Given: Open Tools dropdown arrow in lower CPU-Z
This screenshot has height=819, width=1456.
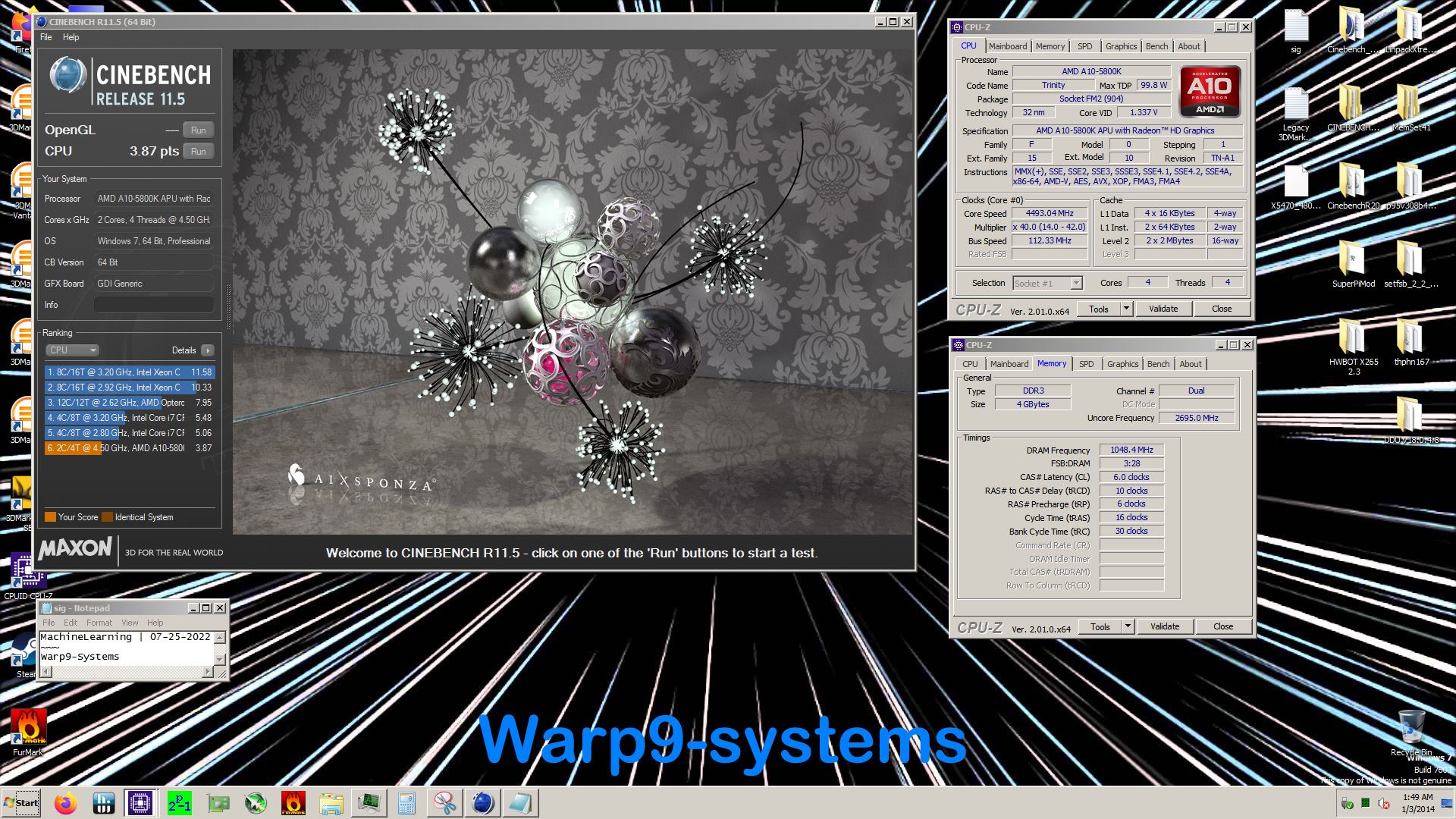Looking at the screenshot, I should click(1128, 626).
